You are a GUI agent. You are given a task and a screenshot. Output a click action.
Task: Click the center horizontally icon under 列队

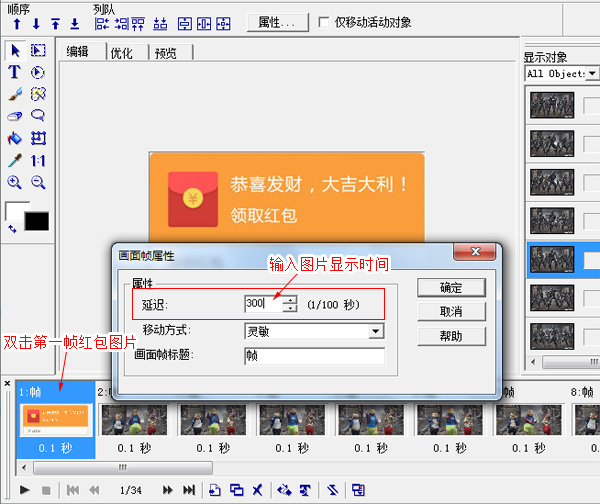pyautogui.click(x=184, y=24)
